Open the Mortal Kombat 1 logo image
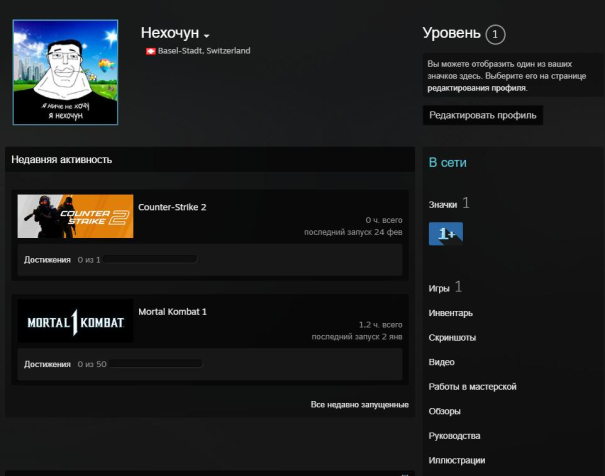The width and height of the screenshot is (605, 476). tap(75, 322)
